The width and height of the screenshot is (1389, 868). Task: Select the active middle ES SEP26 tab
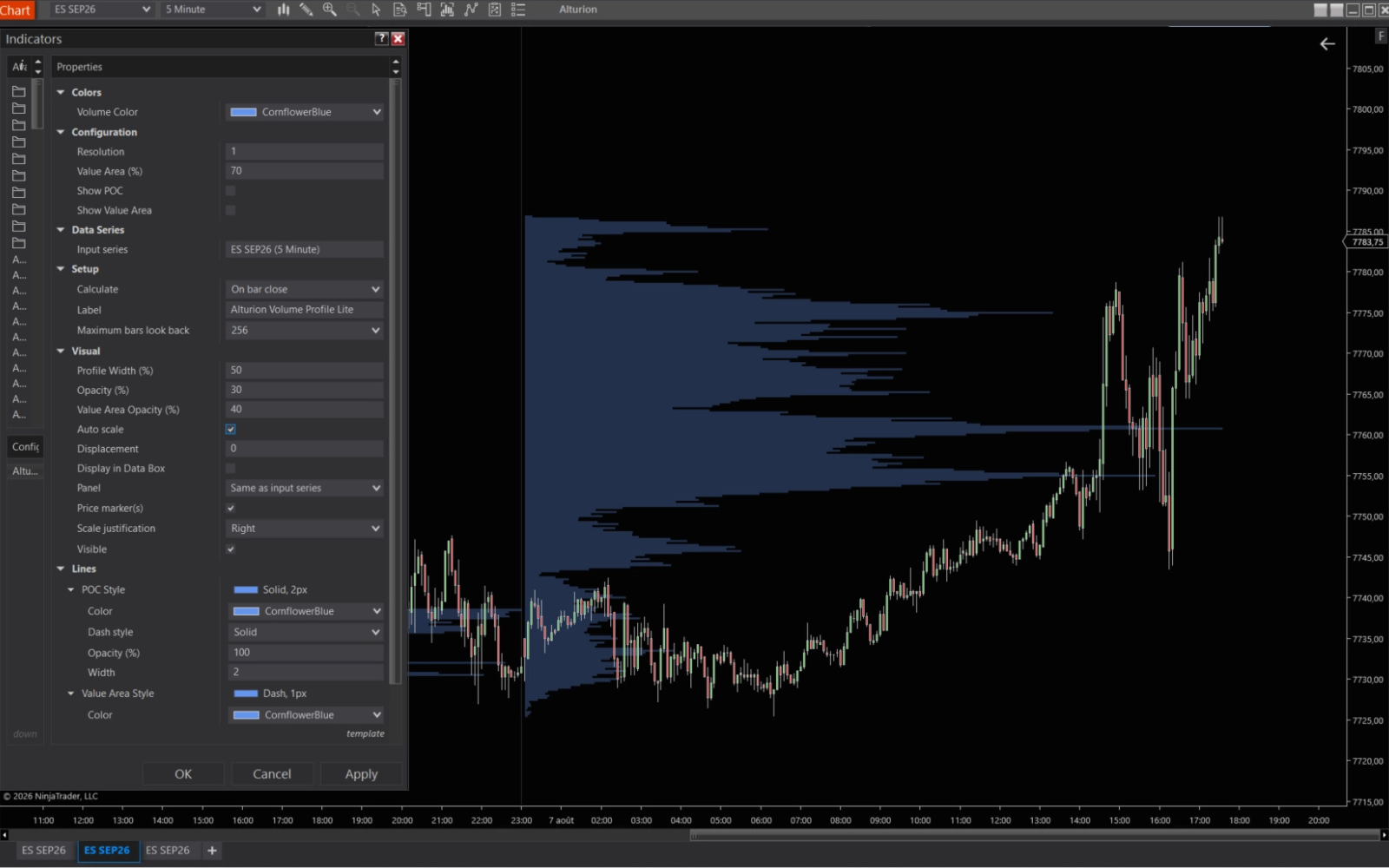[x=107, y=851]
